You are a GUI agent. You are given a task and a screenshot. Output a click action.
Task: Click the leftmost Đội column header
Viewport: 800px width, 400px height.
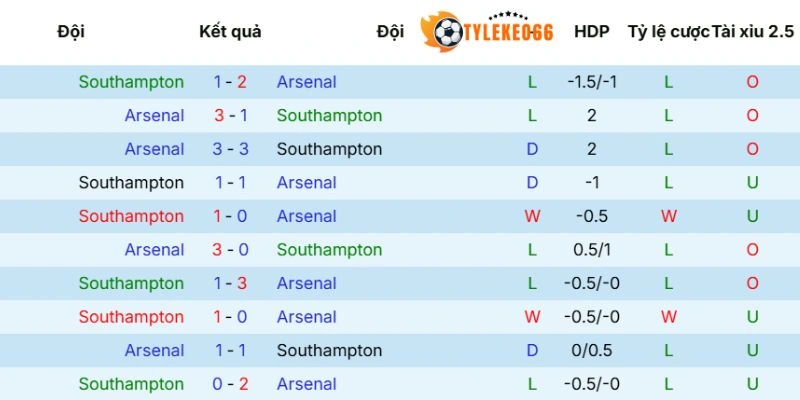pos(71,32)
